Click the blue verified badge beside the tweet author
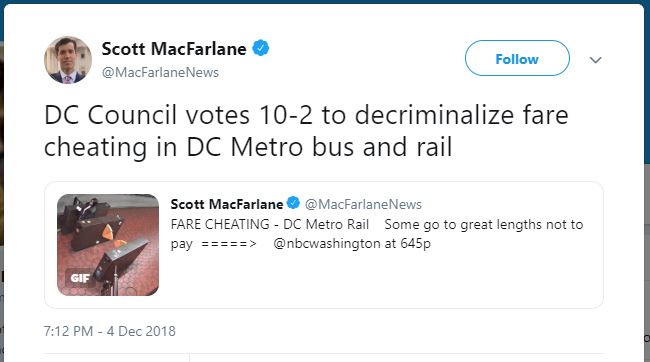The height and width of the screenshot is (362, 650). click(261, 48)
